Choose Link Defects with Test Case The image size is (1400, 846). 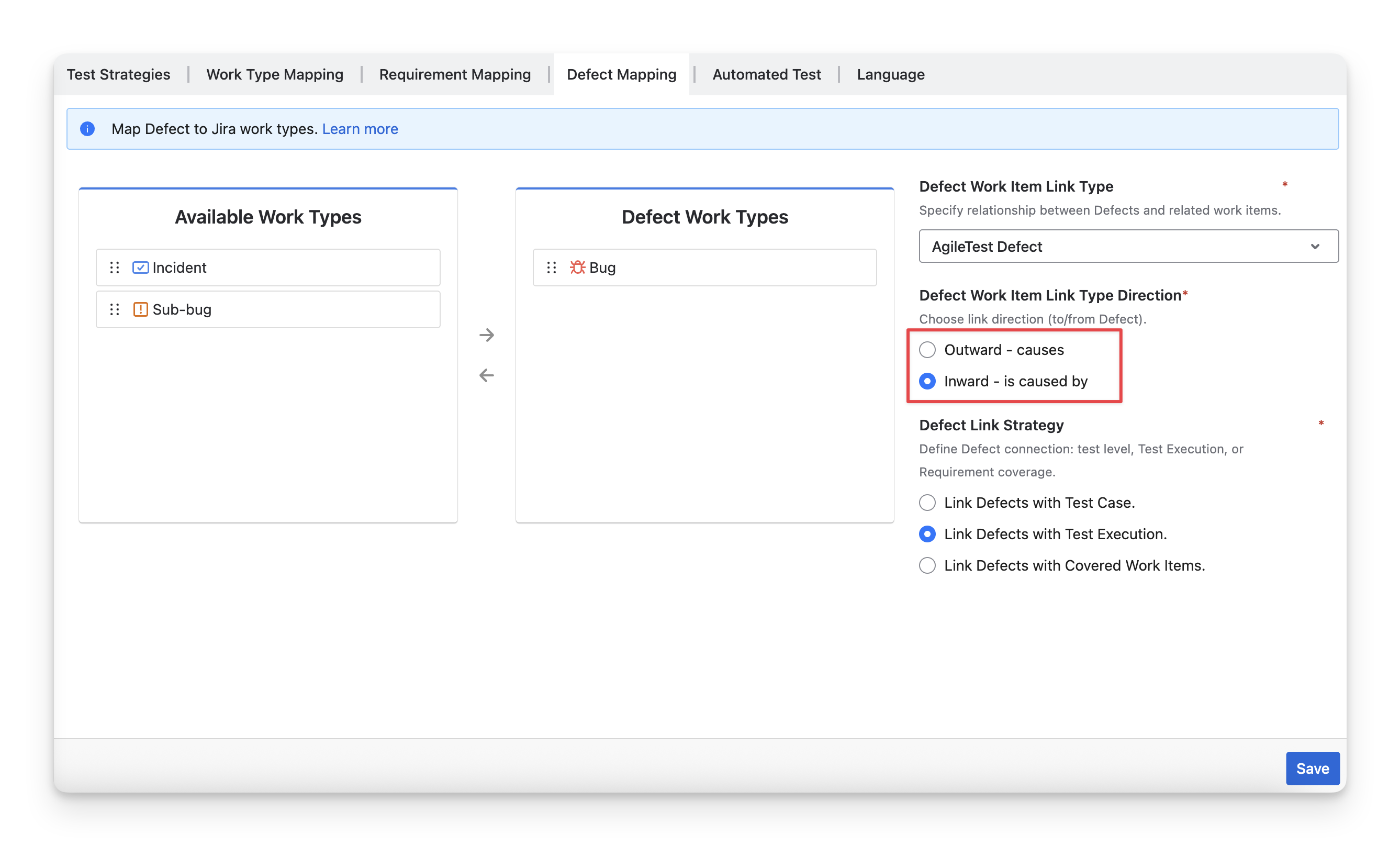tap(927, 503)
